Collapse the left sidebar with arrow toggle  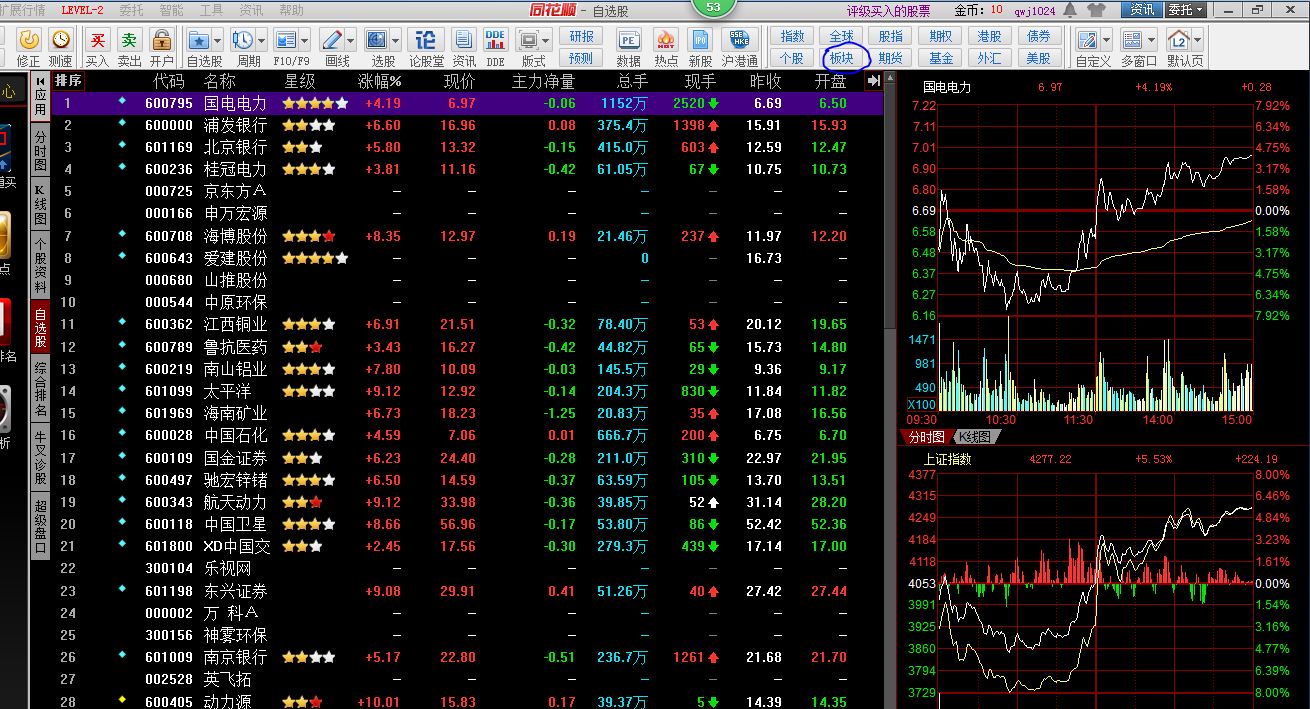coord(40,81)
